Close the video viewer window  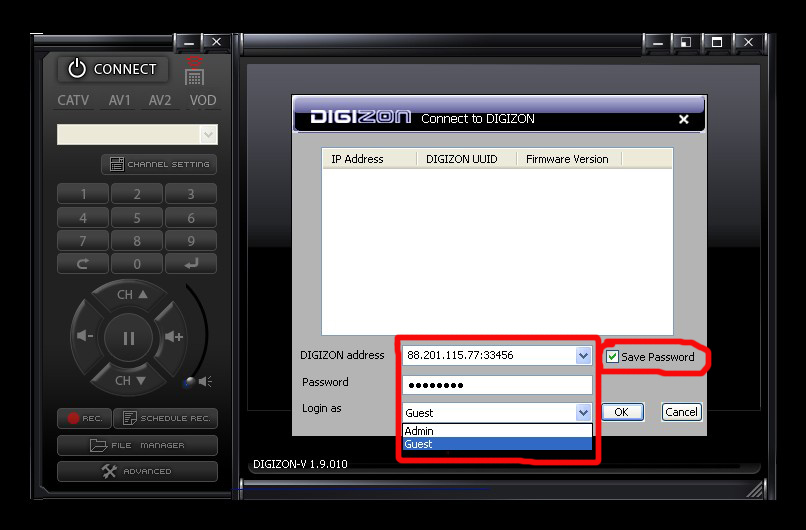point(748,43)
